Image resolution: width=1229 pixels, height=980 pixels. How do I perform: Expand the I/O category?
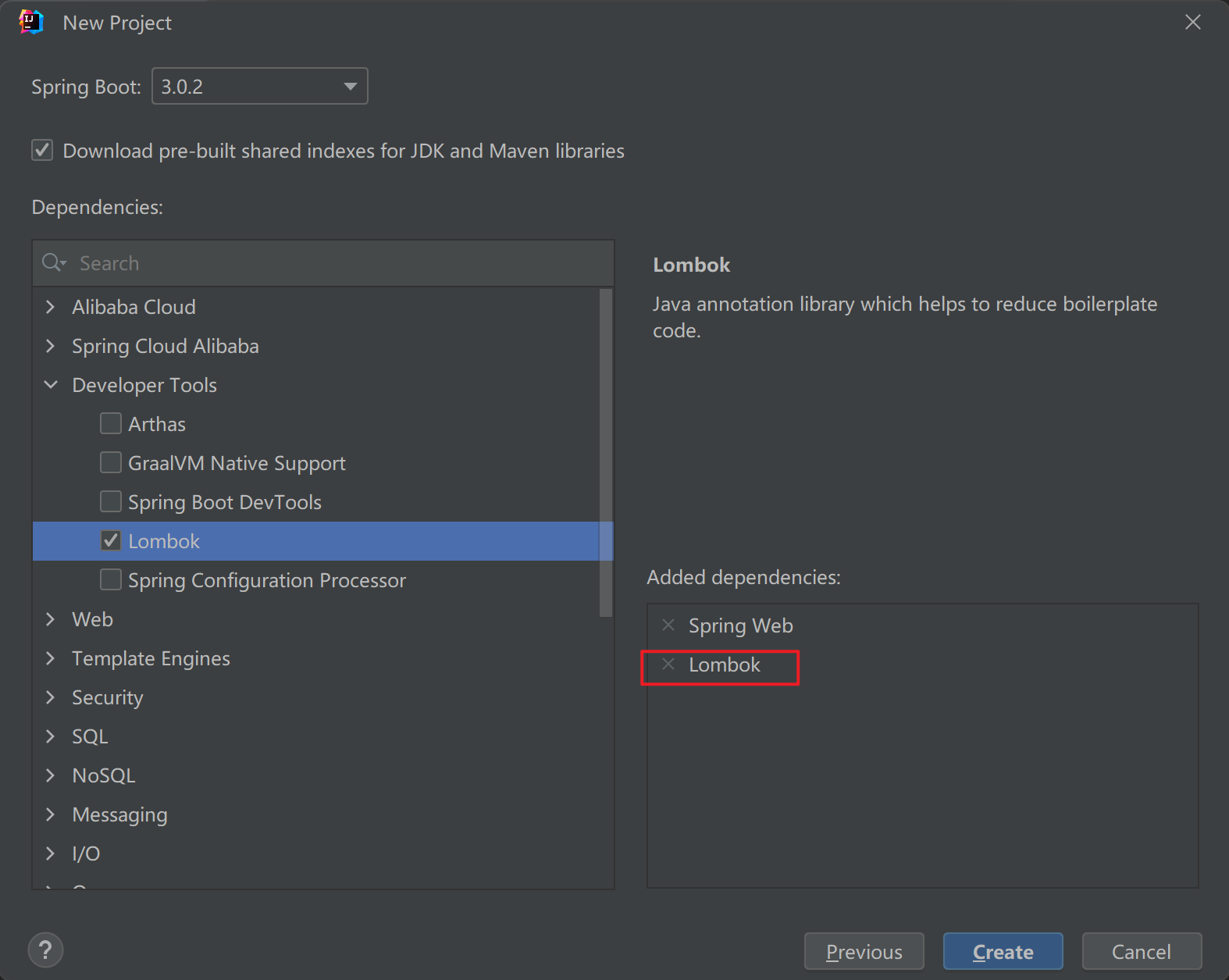click(x=51, y=853)
